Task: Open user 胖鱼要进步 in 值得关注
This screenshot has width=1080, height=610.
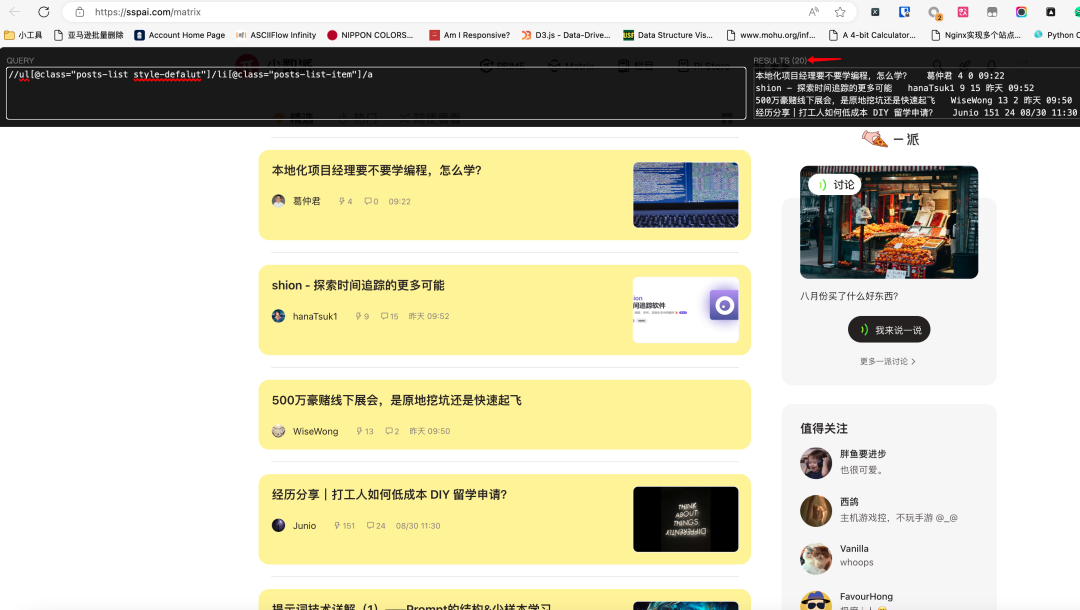Action: click(863, 454)
